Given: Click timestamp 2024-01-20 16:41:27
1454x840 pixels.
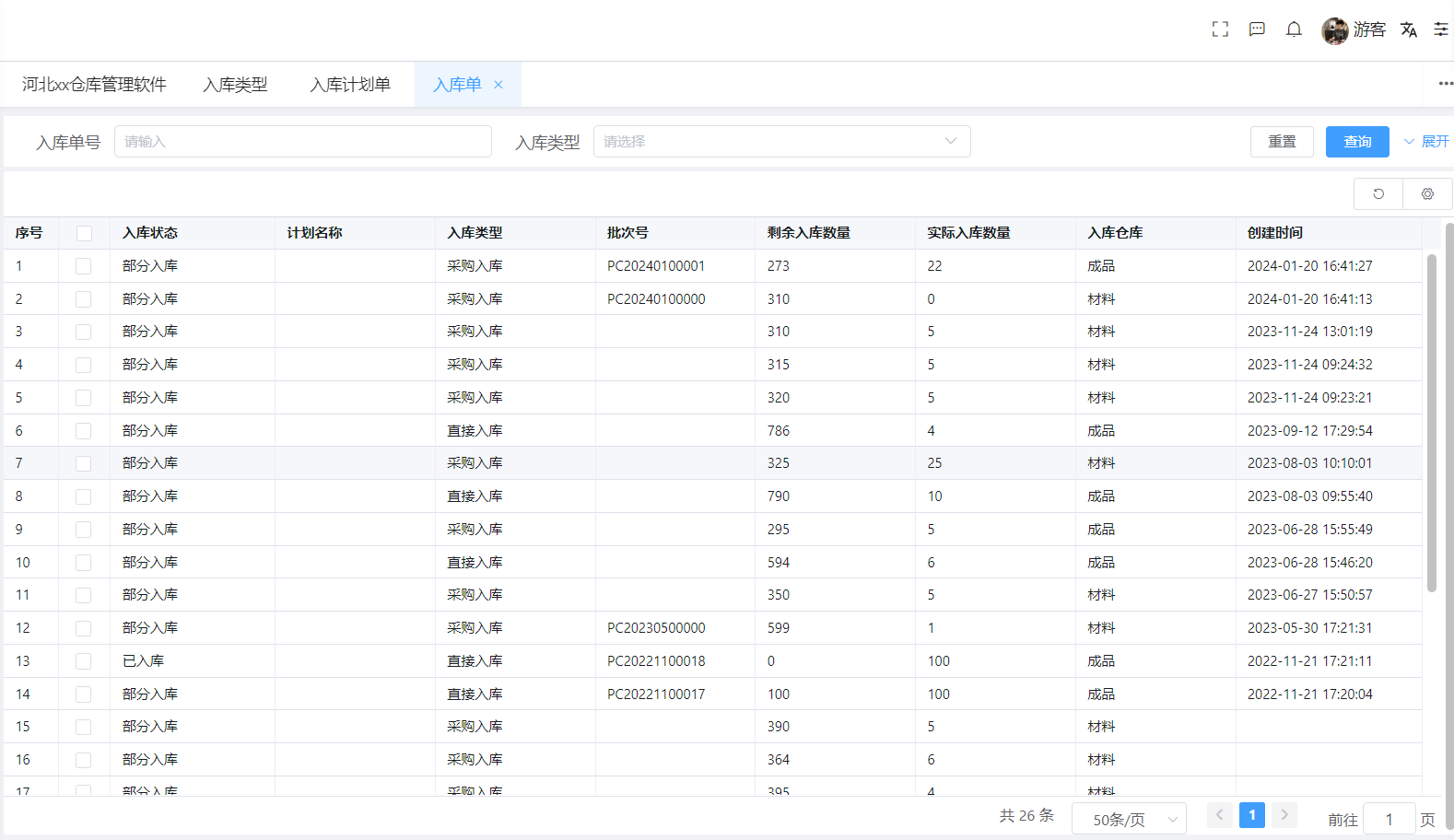Looking at the screenshot, I should 1310,266.
